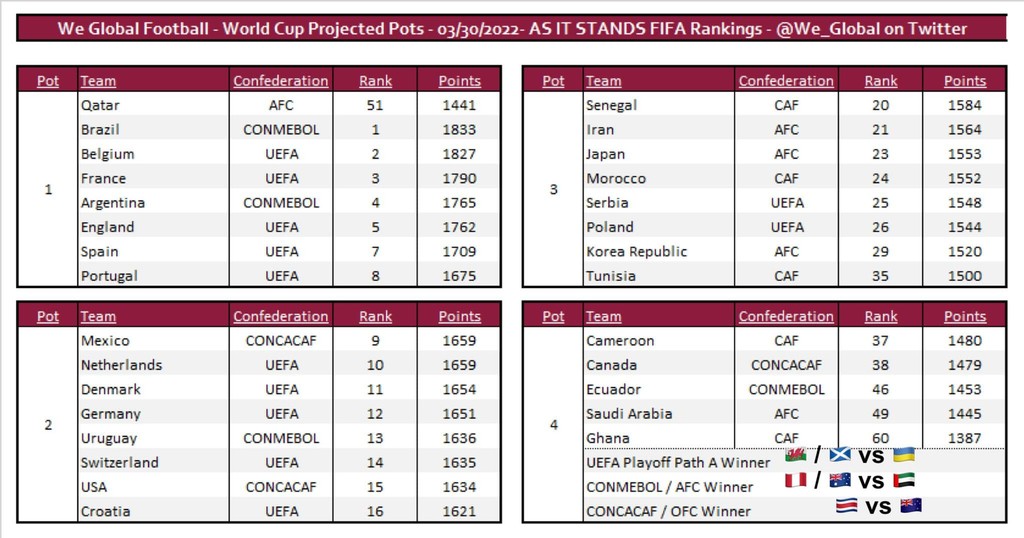Click the Rank header in Pot 4 table
The image size is (1024, 538).
881,316
